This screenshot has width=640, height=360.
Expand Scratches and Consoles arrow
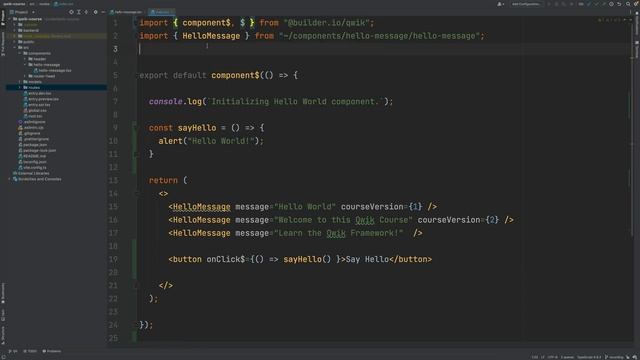tap(10, 179)
